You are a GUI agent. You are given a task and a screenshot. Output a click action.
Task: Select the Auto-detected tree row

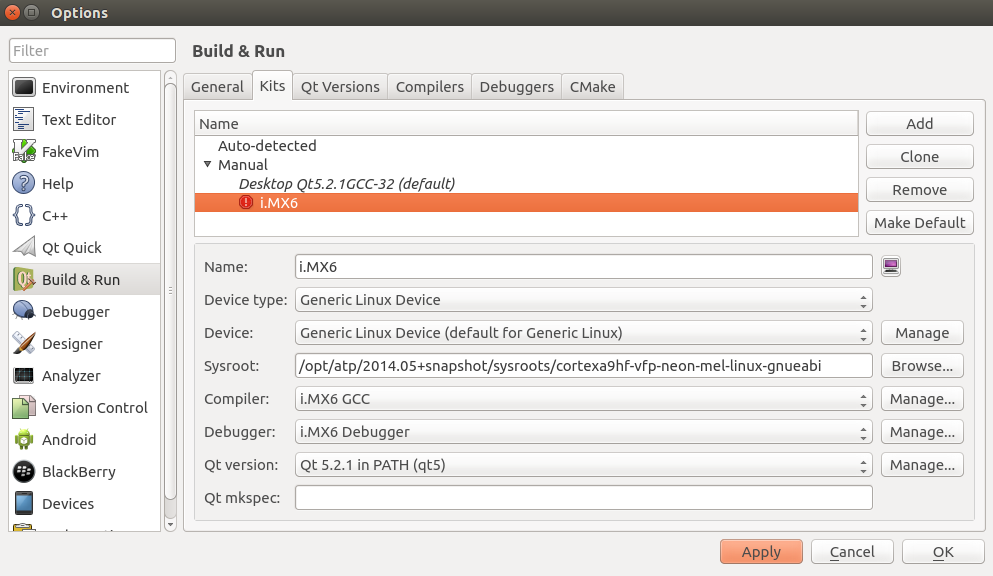coord(526,146)
